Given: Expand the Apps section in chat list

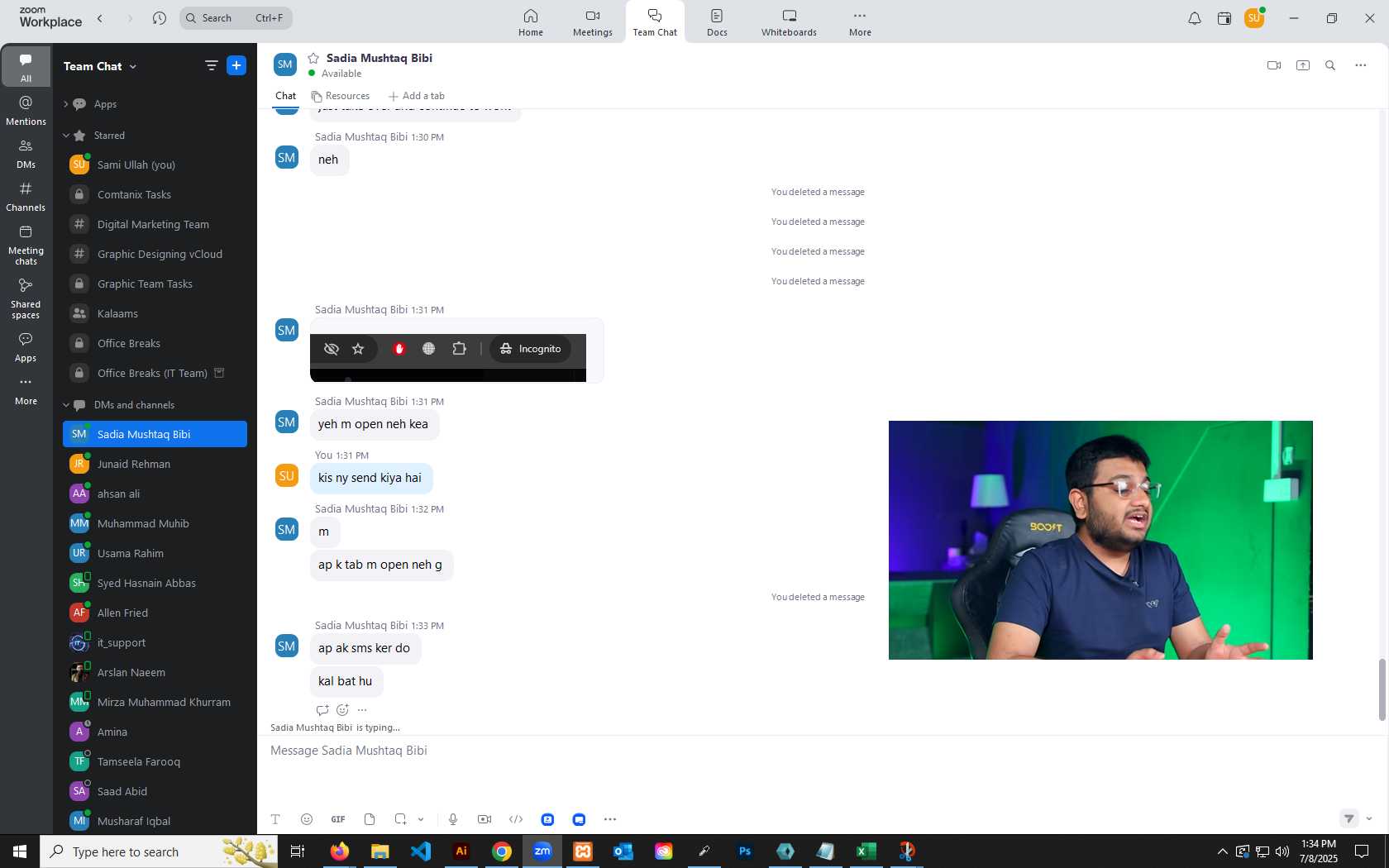Looking at the screenshot, I should tap(65, 104).
